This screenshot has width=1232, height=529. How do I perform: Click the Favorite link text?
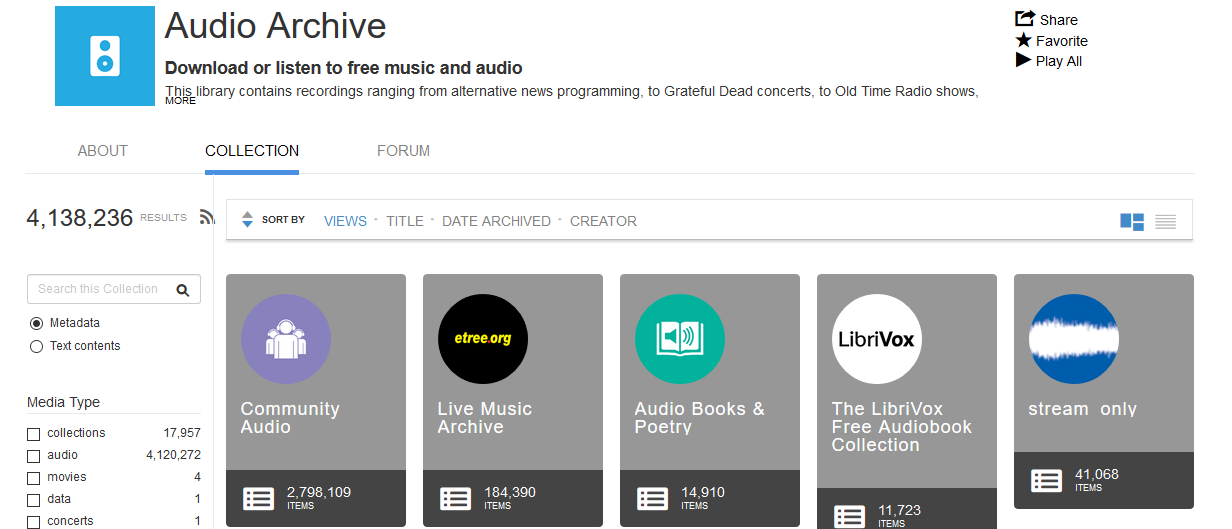coord(1062,41)
